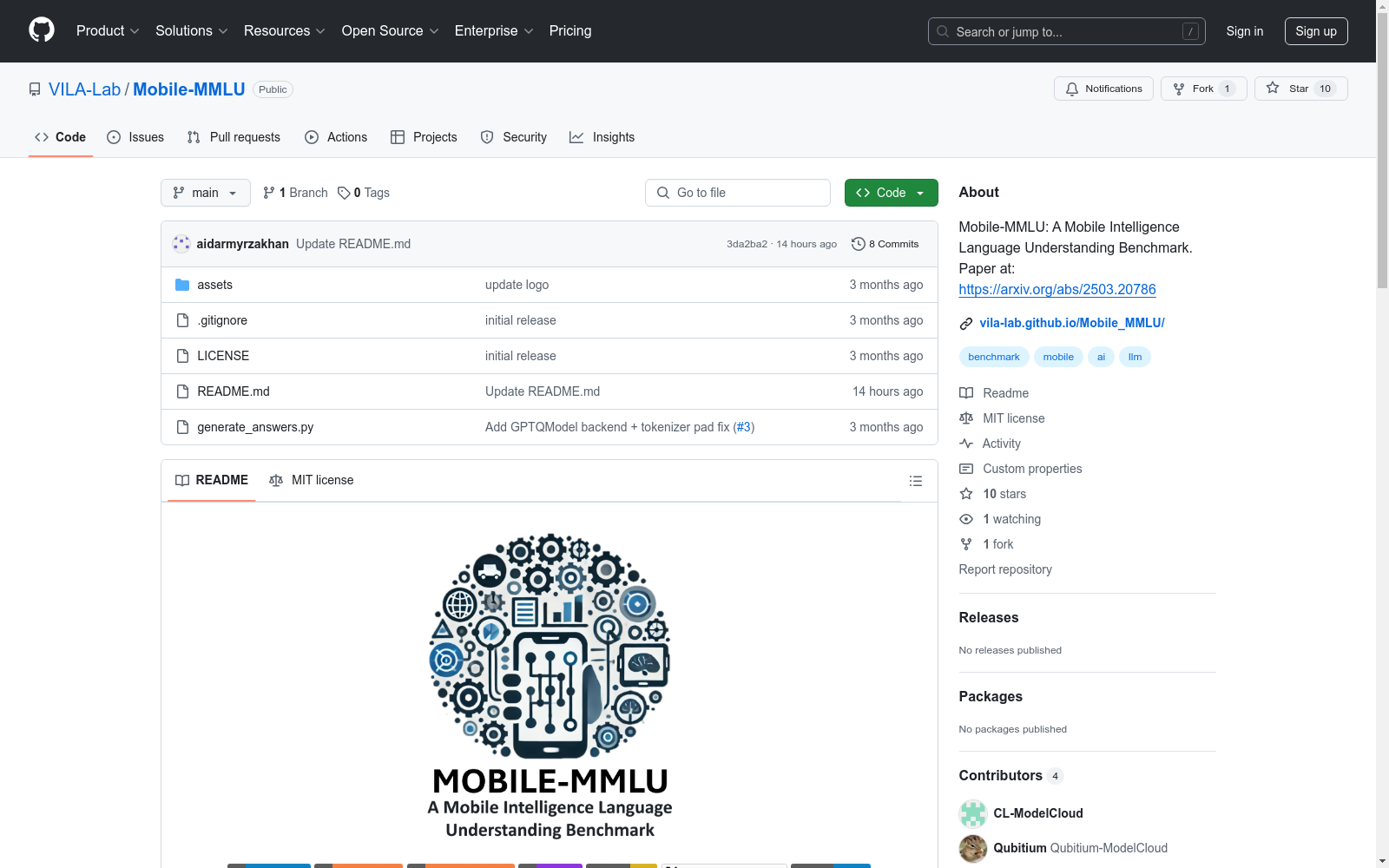This screenshot has width=1389, height=868.
Task: Click the assets folder icon
Action: coord(182,285)
